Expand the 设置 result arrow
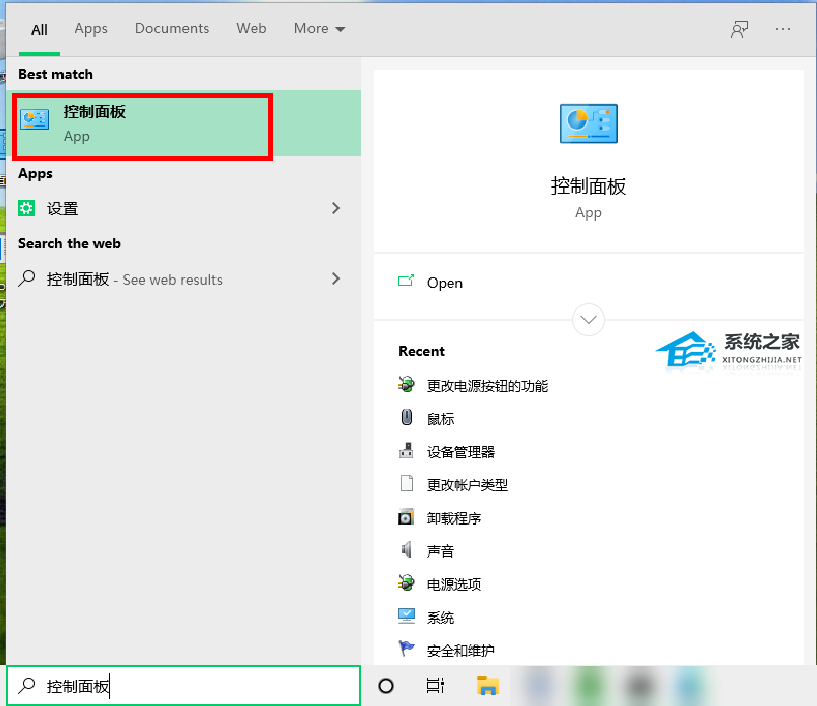 click(x=336, y=208)
